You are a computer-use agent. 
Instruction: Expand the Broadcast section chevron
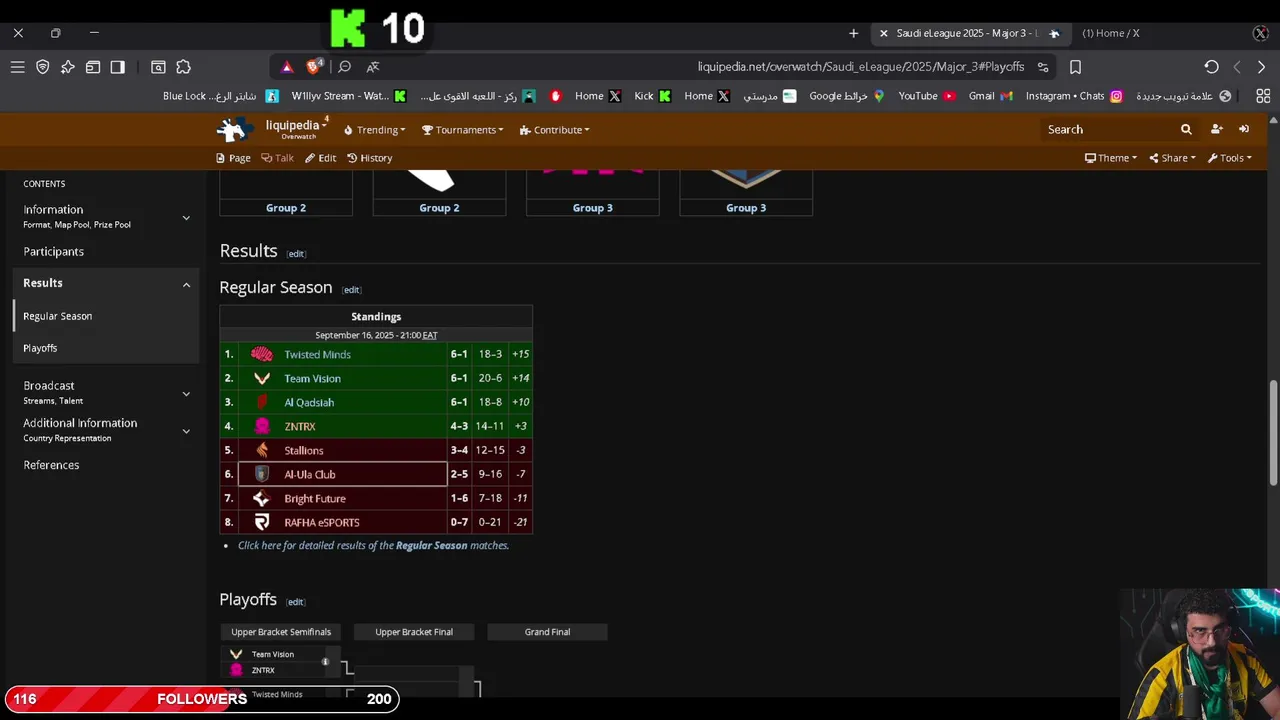coord(186,393)
